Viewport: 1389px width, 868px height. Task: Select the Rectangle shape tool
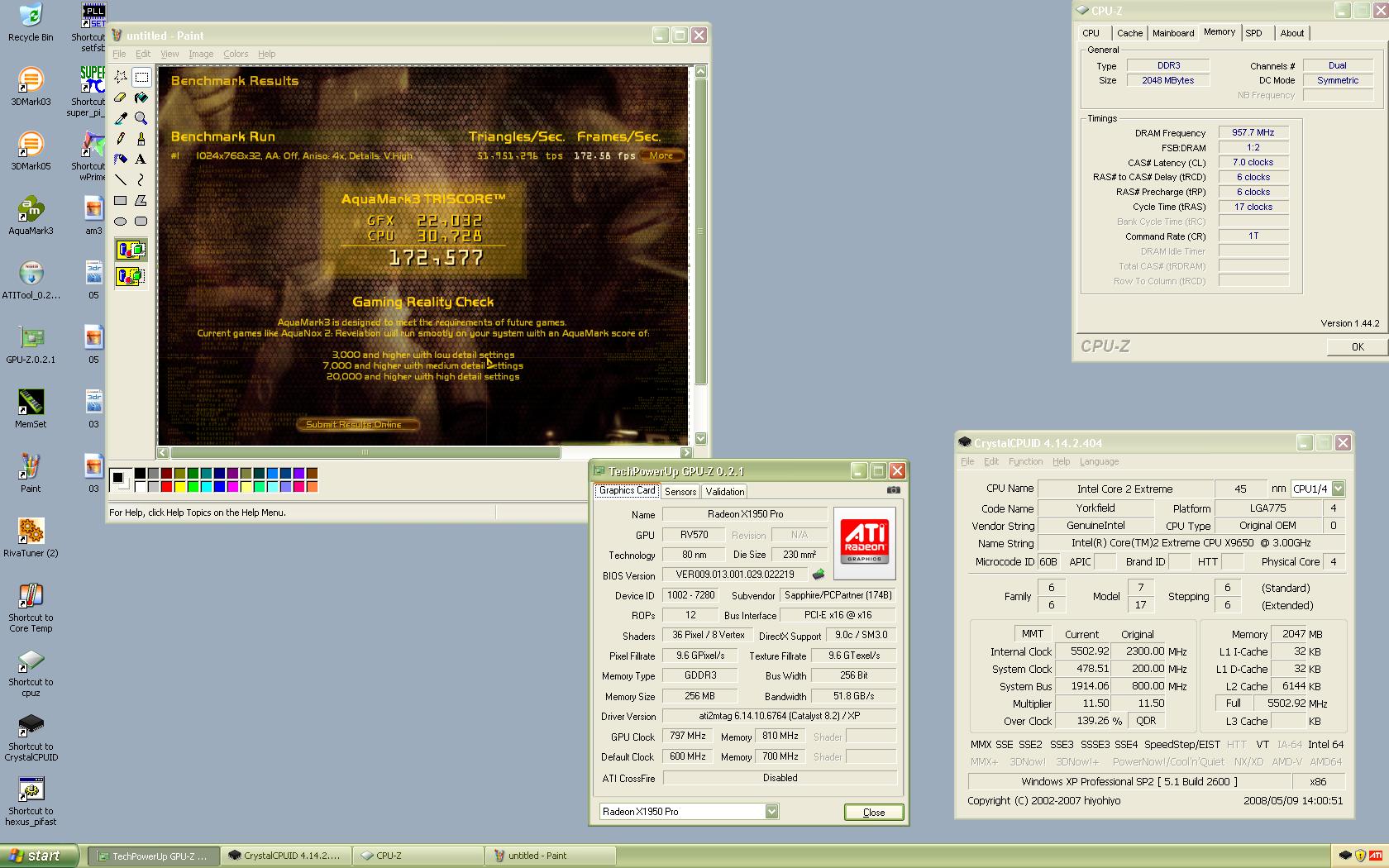(x=121, y=200)
